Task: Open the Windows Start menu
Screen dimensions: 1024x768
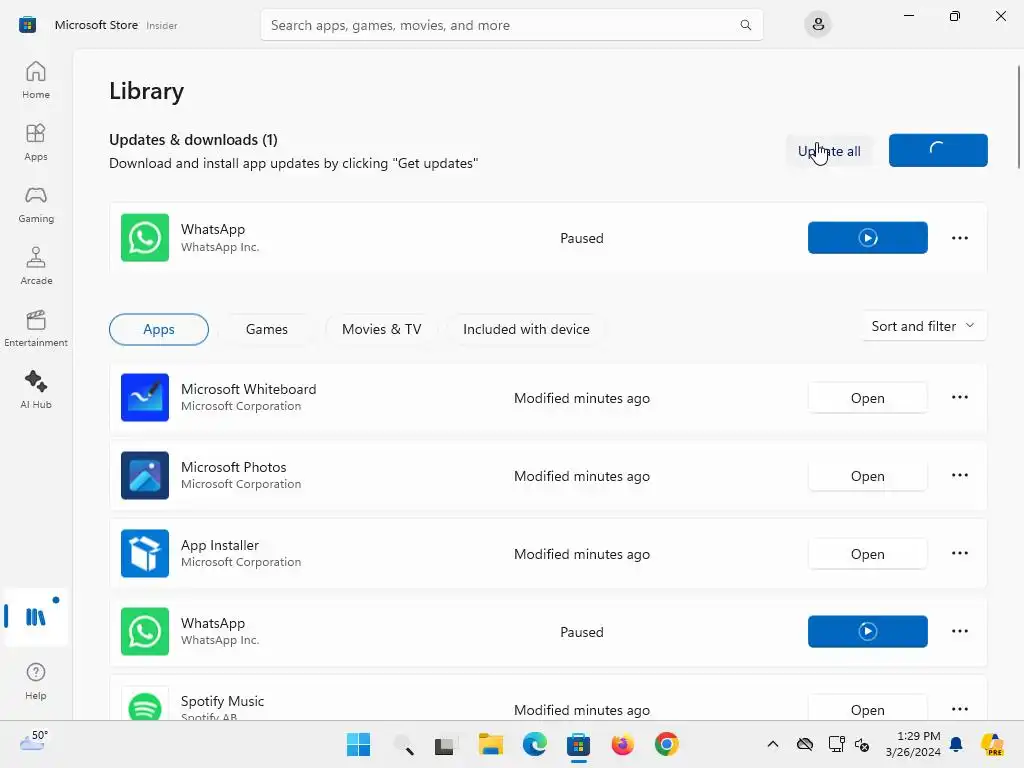Action: (358, 744)
